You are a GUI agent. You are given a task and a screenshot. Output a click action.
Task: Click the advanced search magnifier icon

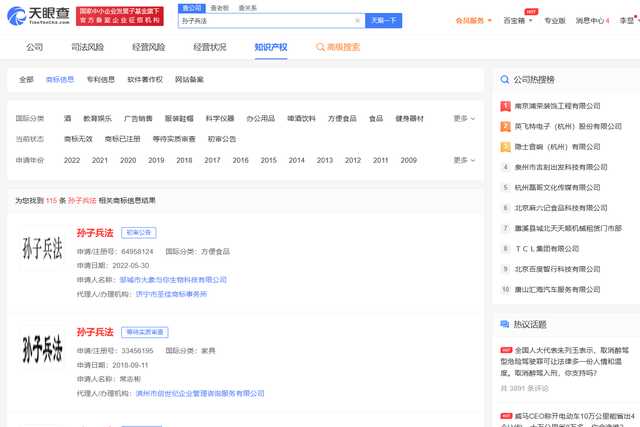click(319, 47)
